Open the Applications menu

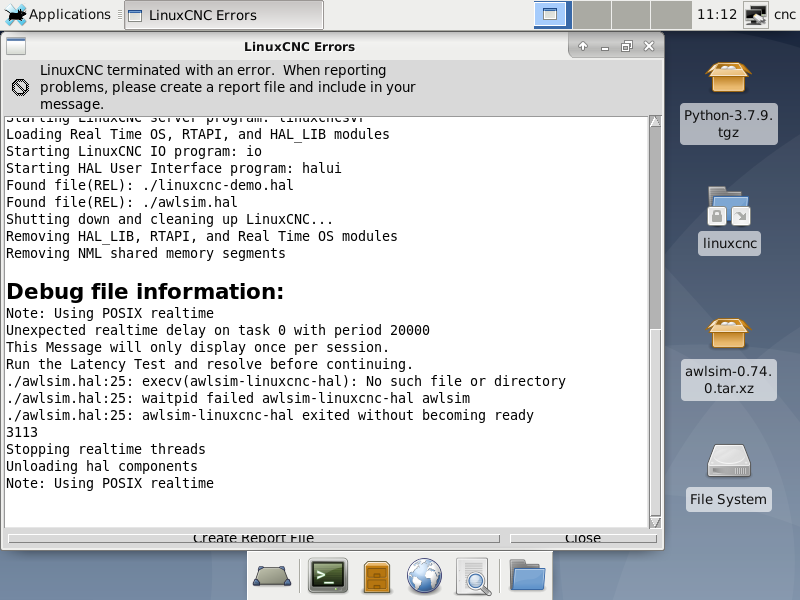pos(58,15)
